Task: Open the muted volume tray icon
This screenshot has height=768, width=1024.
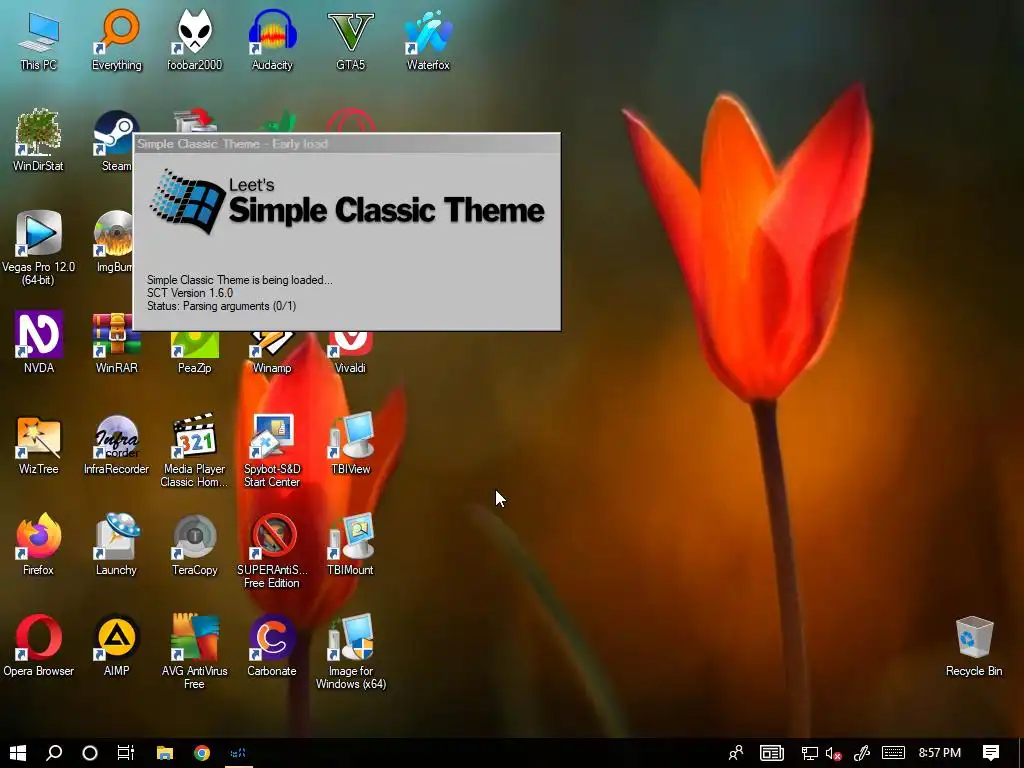Action: pos(833,753)
